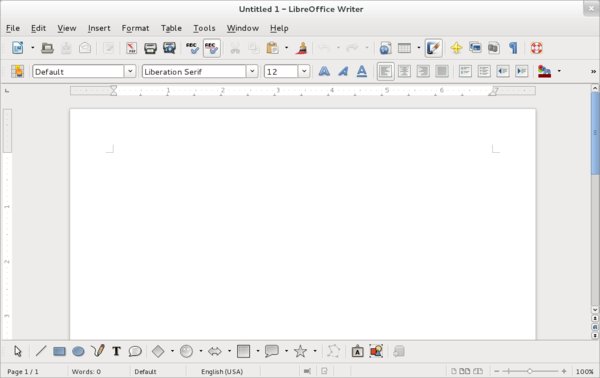Open the Edit menu
Image resolution: width=600 pixels, height=378 pixels.
coord(38,28)
